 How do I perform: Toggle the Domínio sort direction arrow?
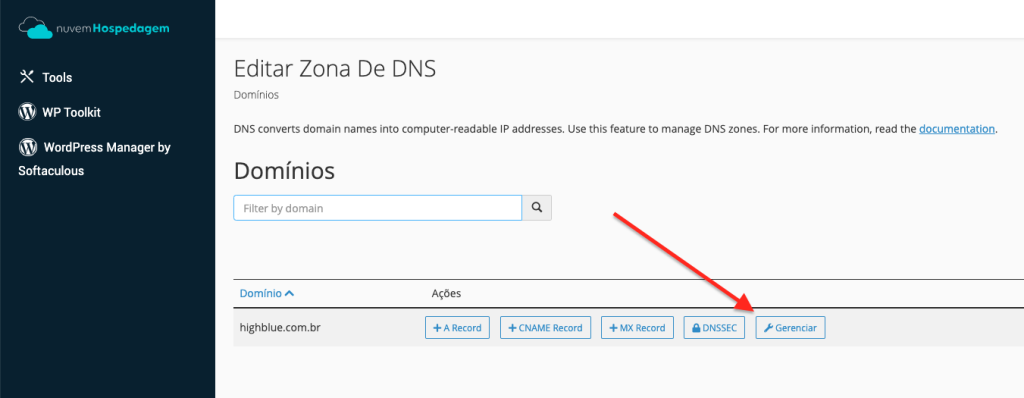point(290,293)
